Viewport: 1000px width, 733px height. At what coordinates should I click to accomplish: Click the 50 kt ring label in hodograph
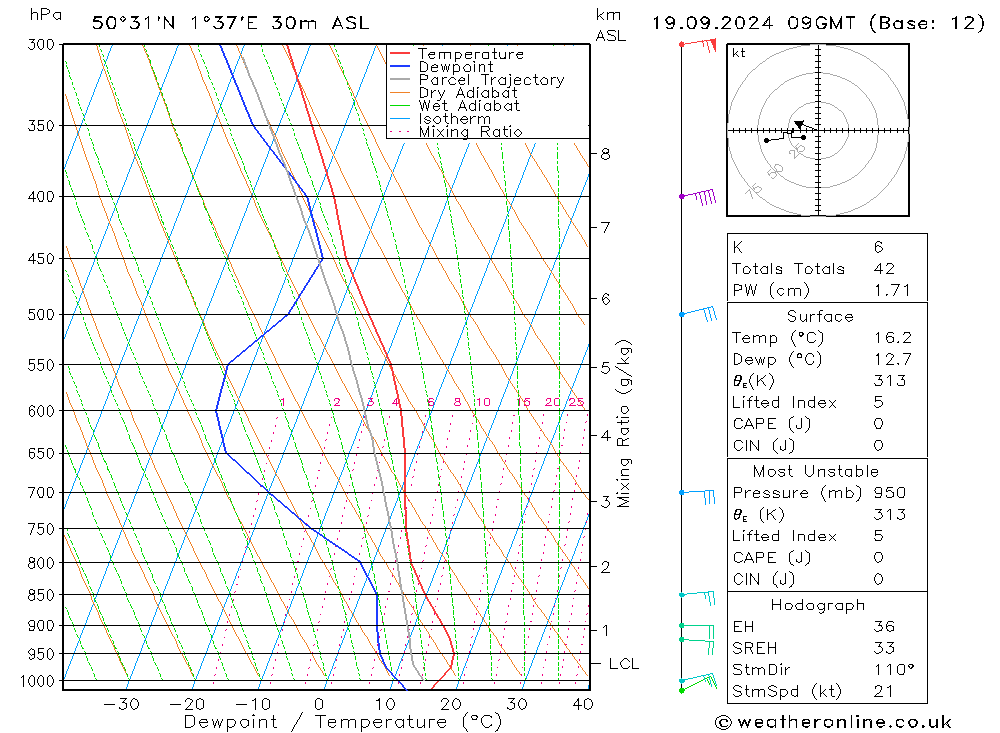[775, 170]
